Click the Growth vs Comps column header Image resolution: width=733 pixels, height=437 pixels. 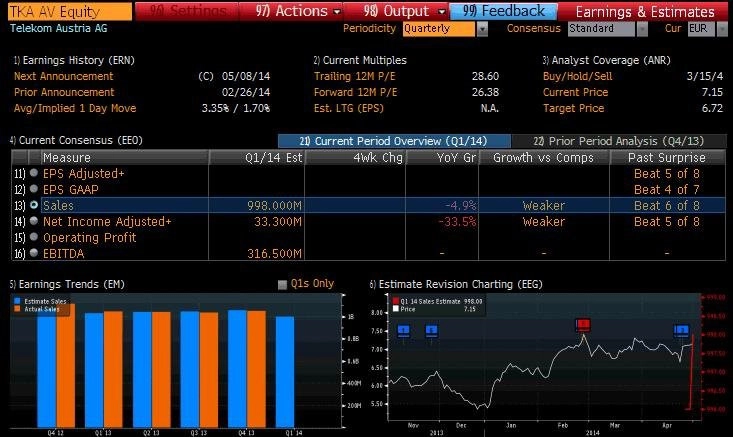544,158
